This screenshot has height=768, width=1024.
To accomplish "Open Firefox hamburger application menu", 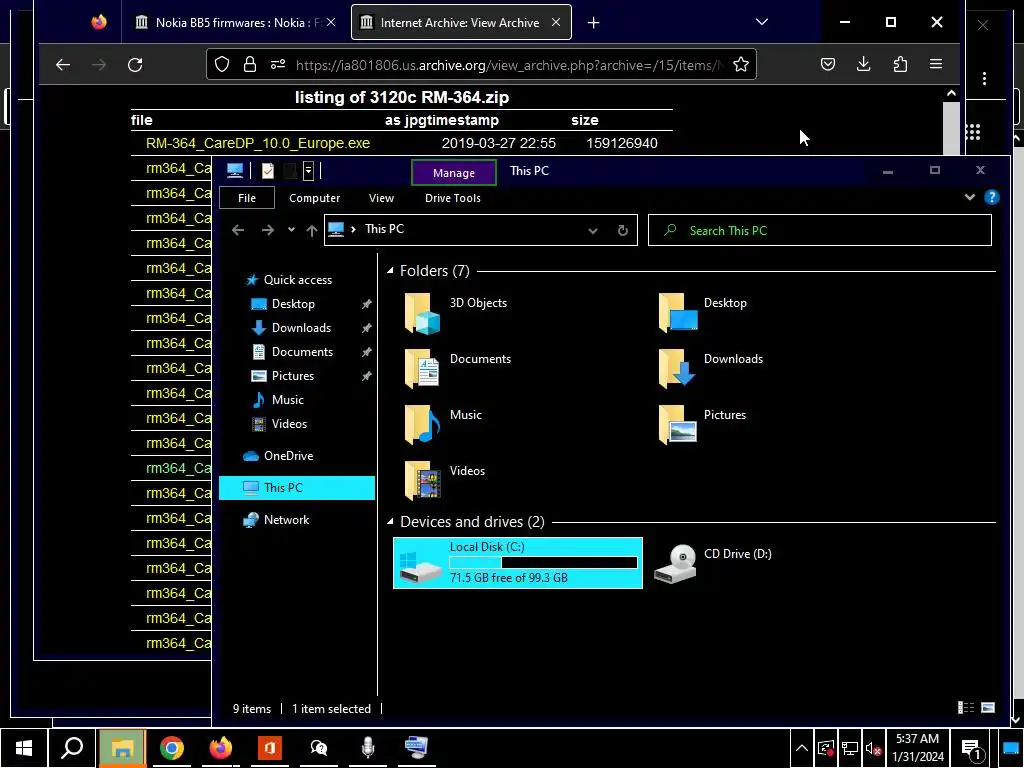I will (936, 64).
